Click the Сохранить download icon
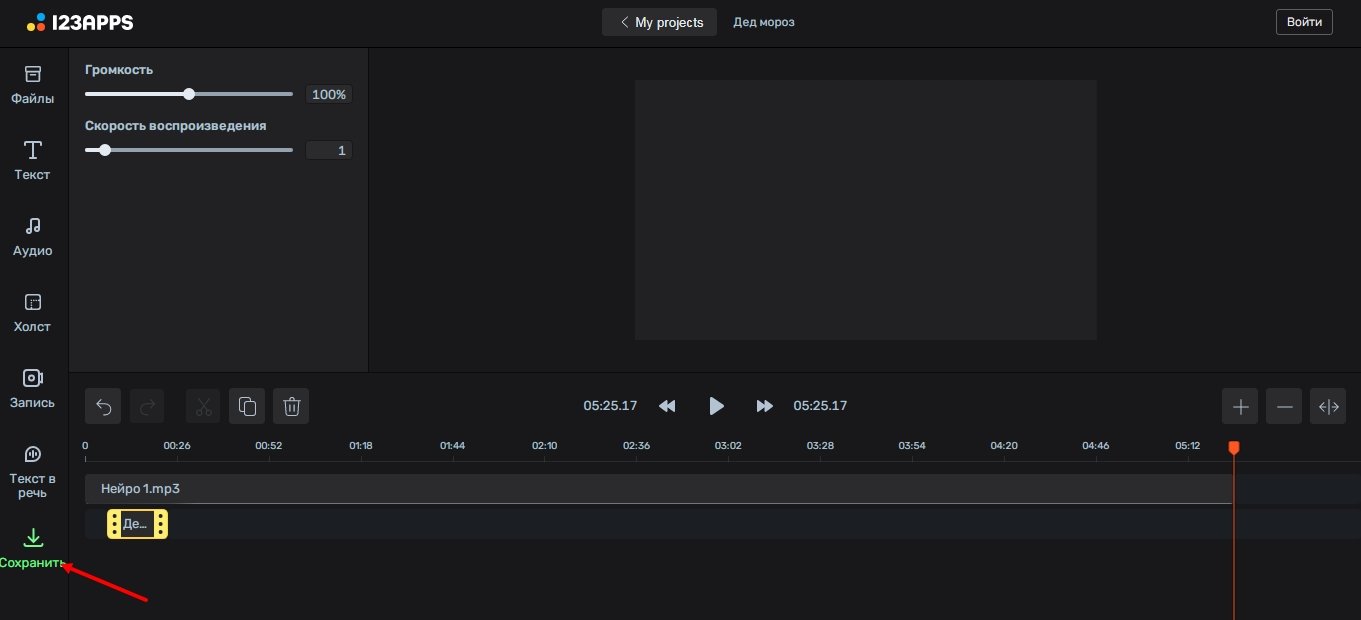Image resolution: width=1361 pixels, height=620 pixels. point(32,538)
